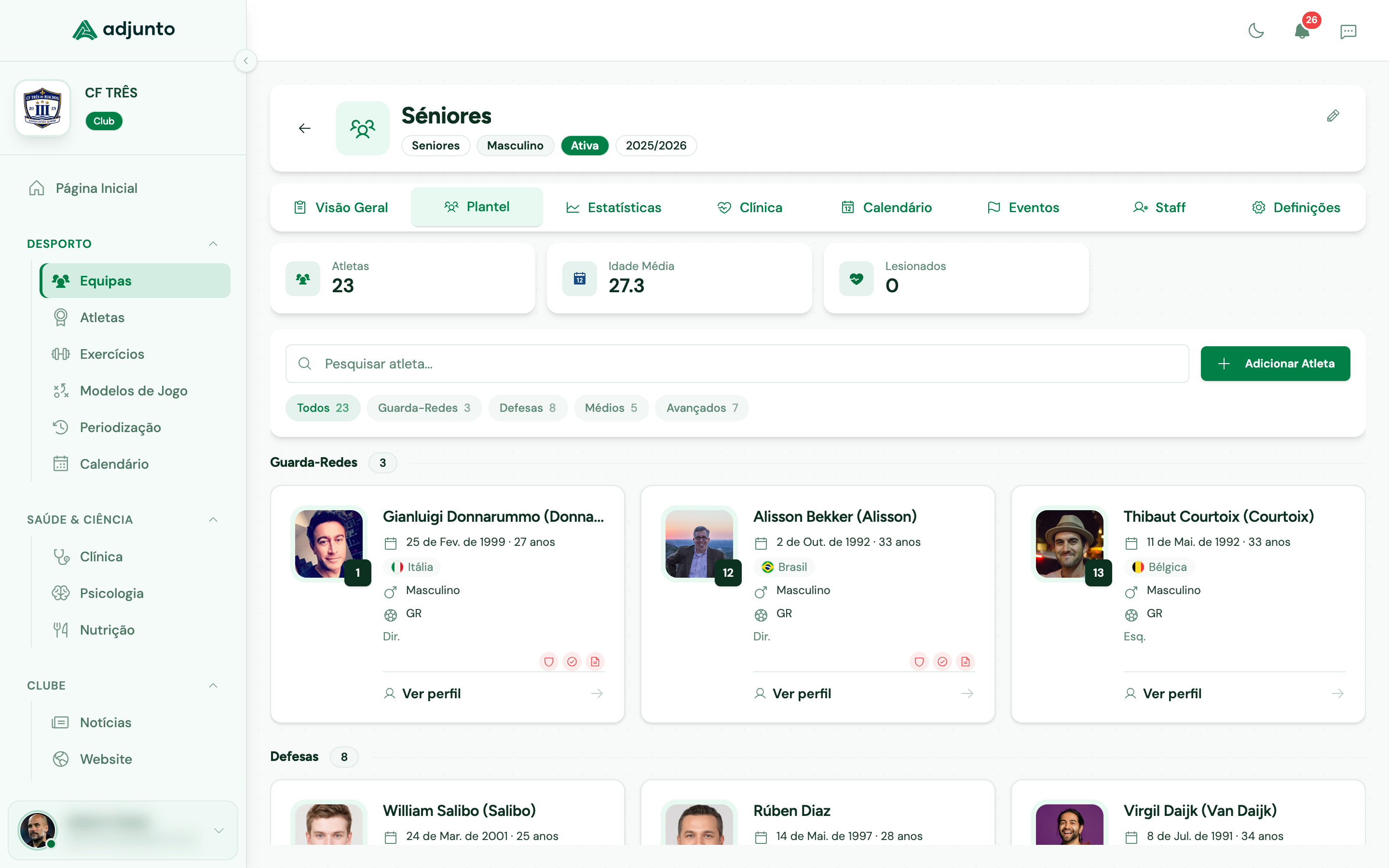Viewport: 1389px width, 868px height.
Task: Go back with the left arrow icon
Action: point(305,128)
